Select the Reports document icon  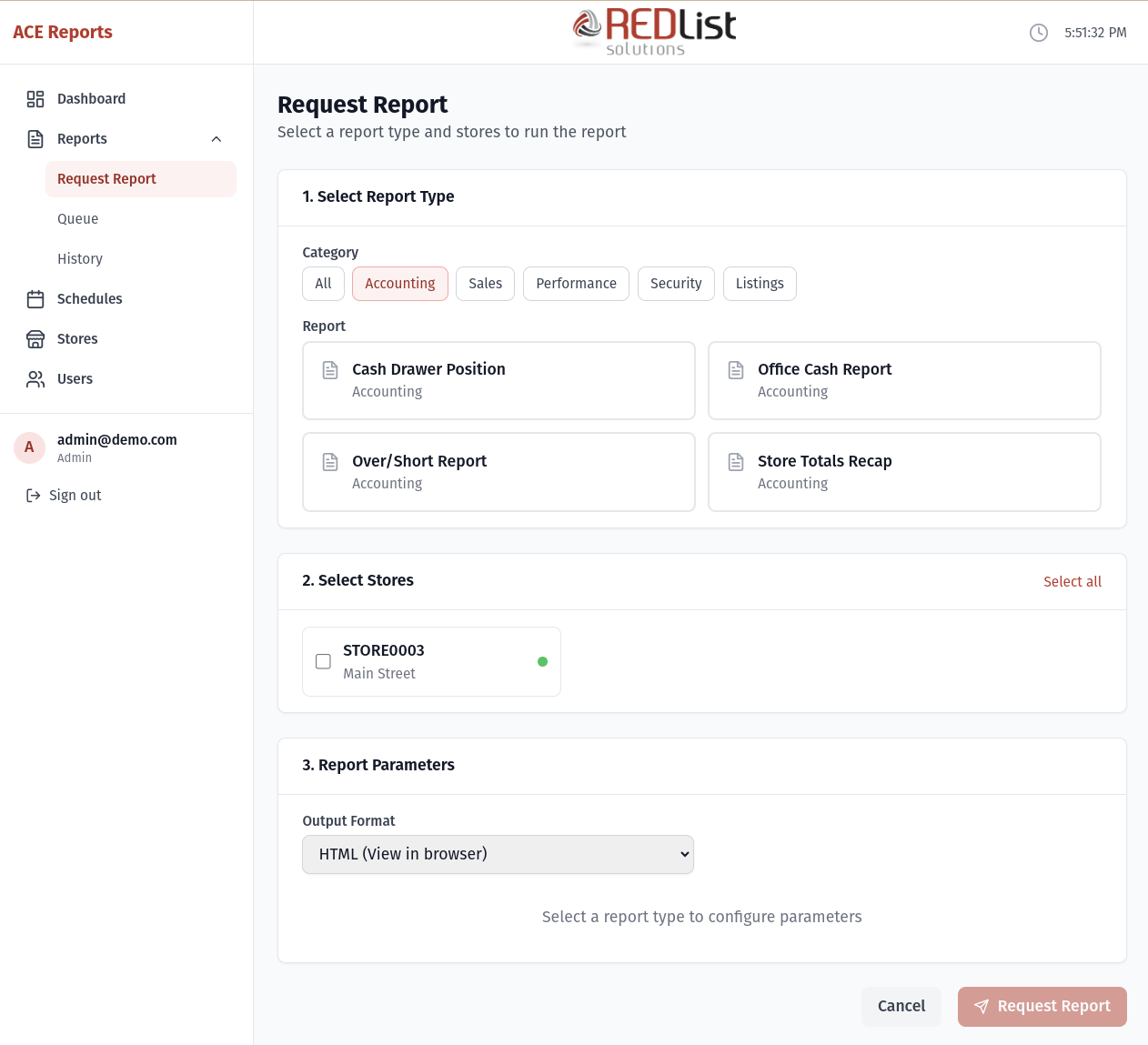coord(35,138)
